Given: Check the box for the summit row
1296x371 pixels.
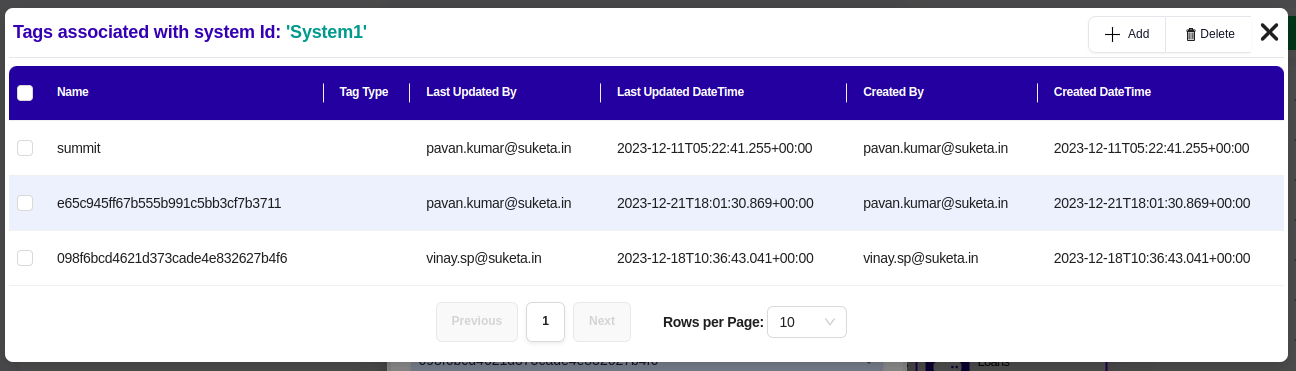Looking at the screenshot, I should [x=25, y=148].
